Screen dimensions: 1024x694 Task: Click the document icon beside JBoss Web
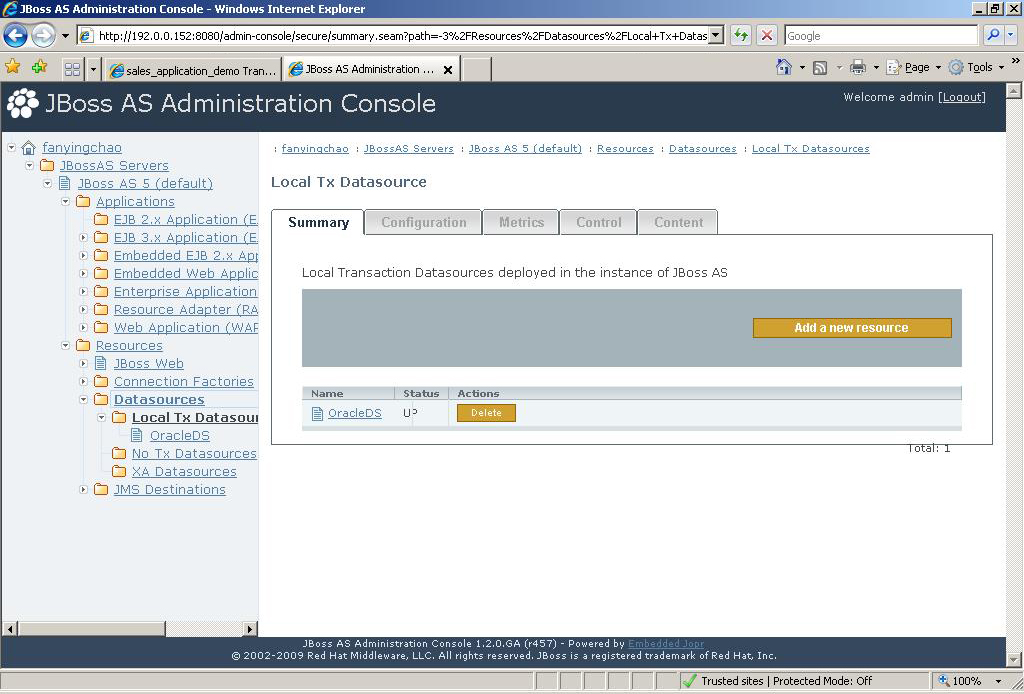coord(101,363)
